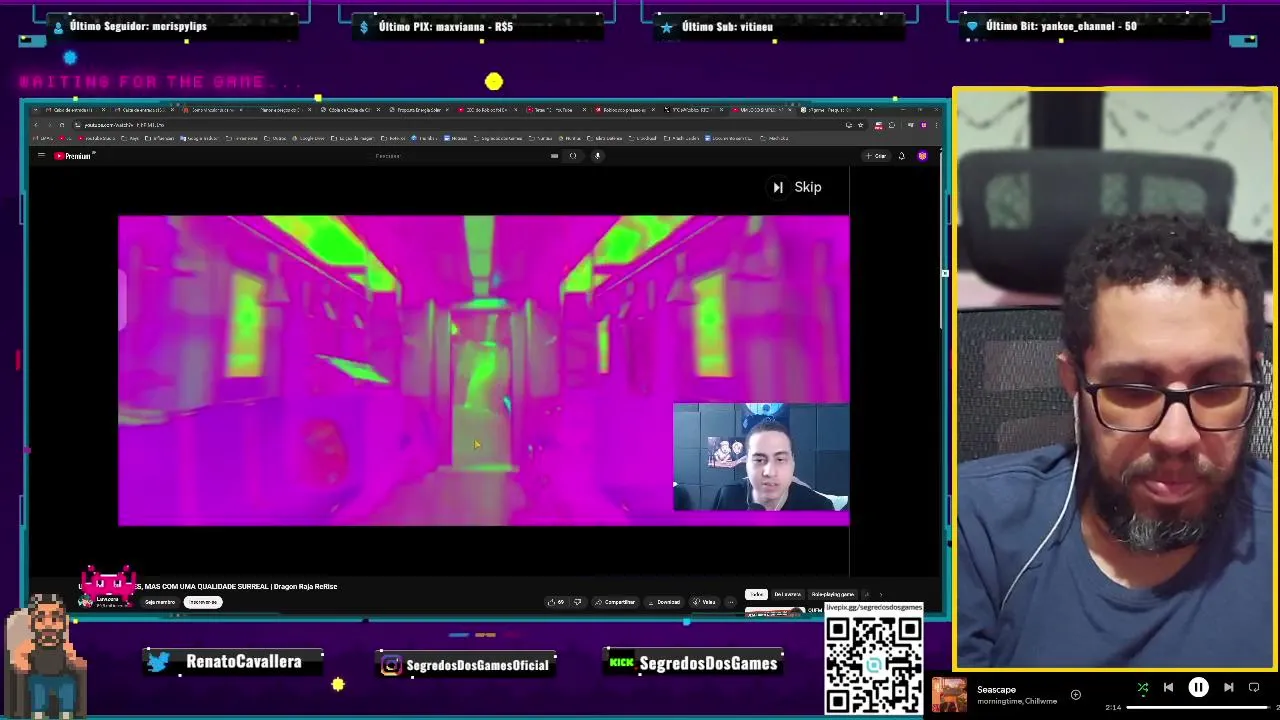The width and height of the screenshot is (1280, 720).
Task: Toggle Spotify shuffle
Action: click(1143, 688)
